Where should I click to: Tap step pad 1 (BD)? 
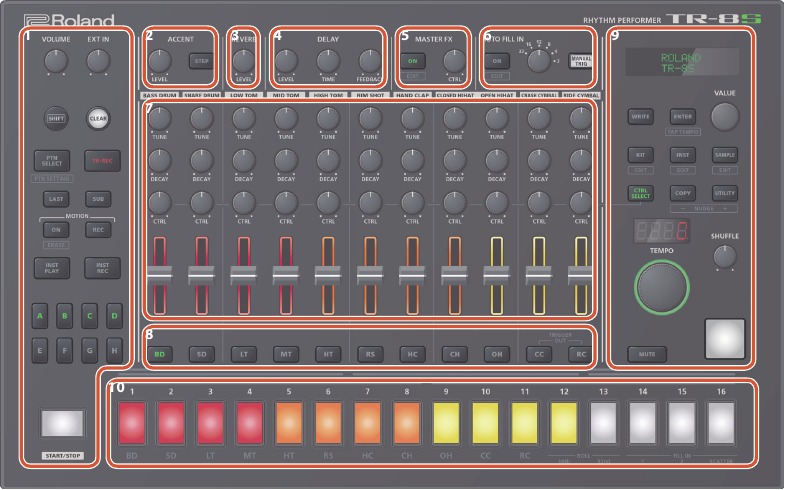pyautogui.click(x=132, y=423)
